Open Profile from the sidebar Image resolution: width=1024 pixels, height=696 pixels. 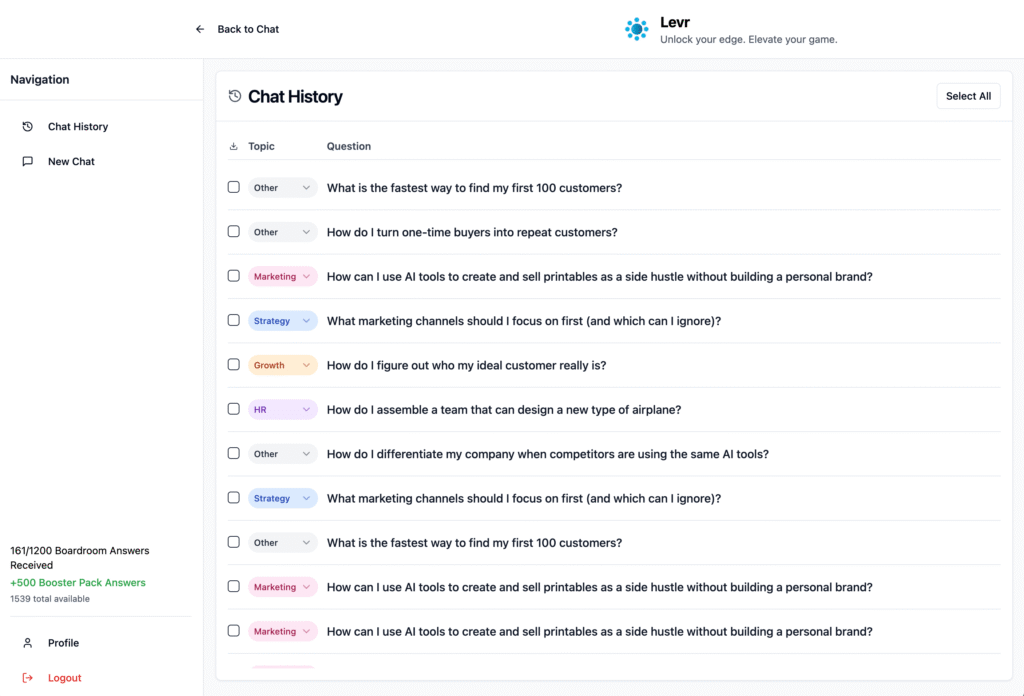click(63, 643)
